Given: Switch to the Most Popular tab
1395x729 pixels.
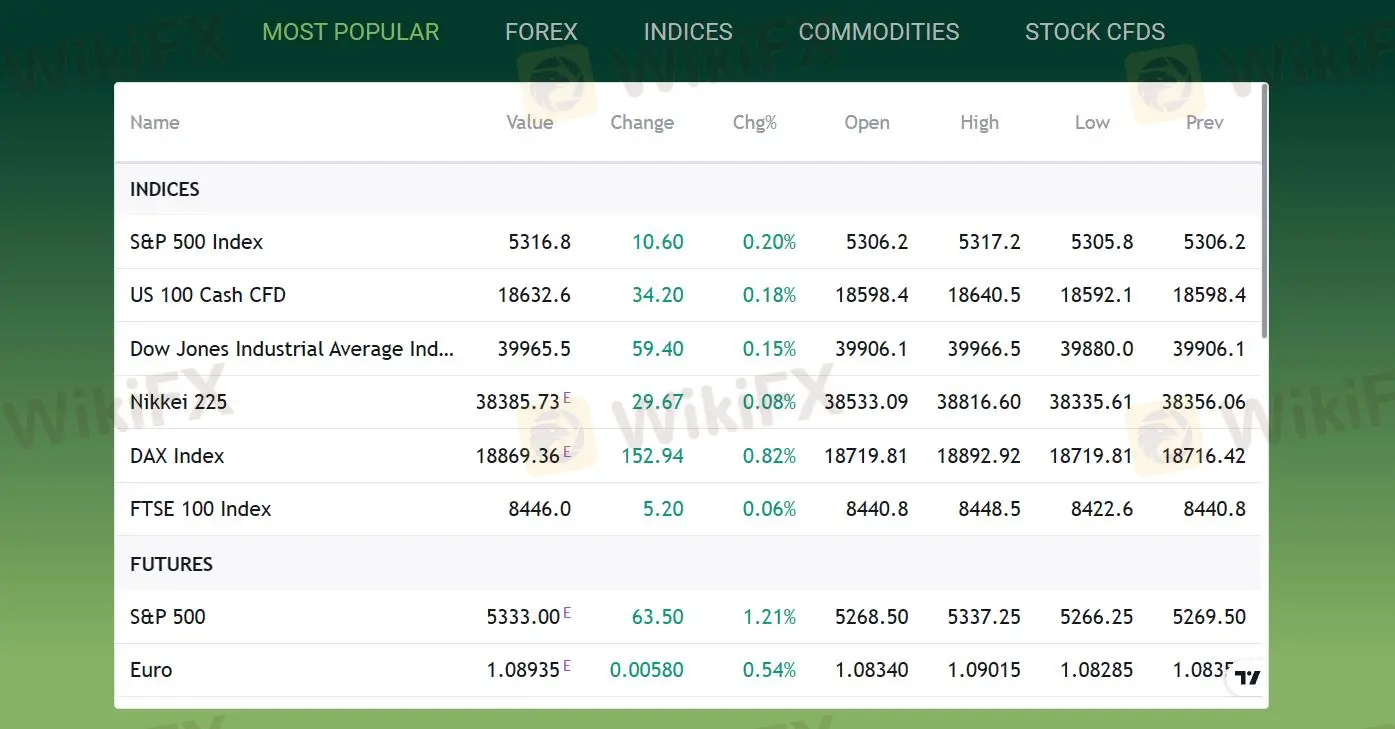Looking at the screenshot, I should (x=350, y=32).
